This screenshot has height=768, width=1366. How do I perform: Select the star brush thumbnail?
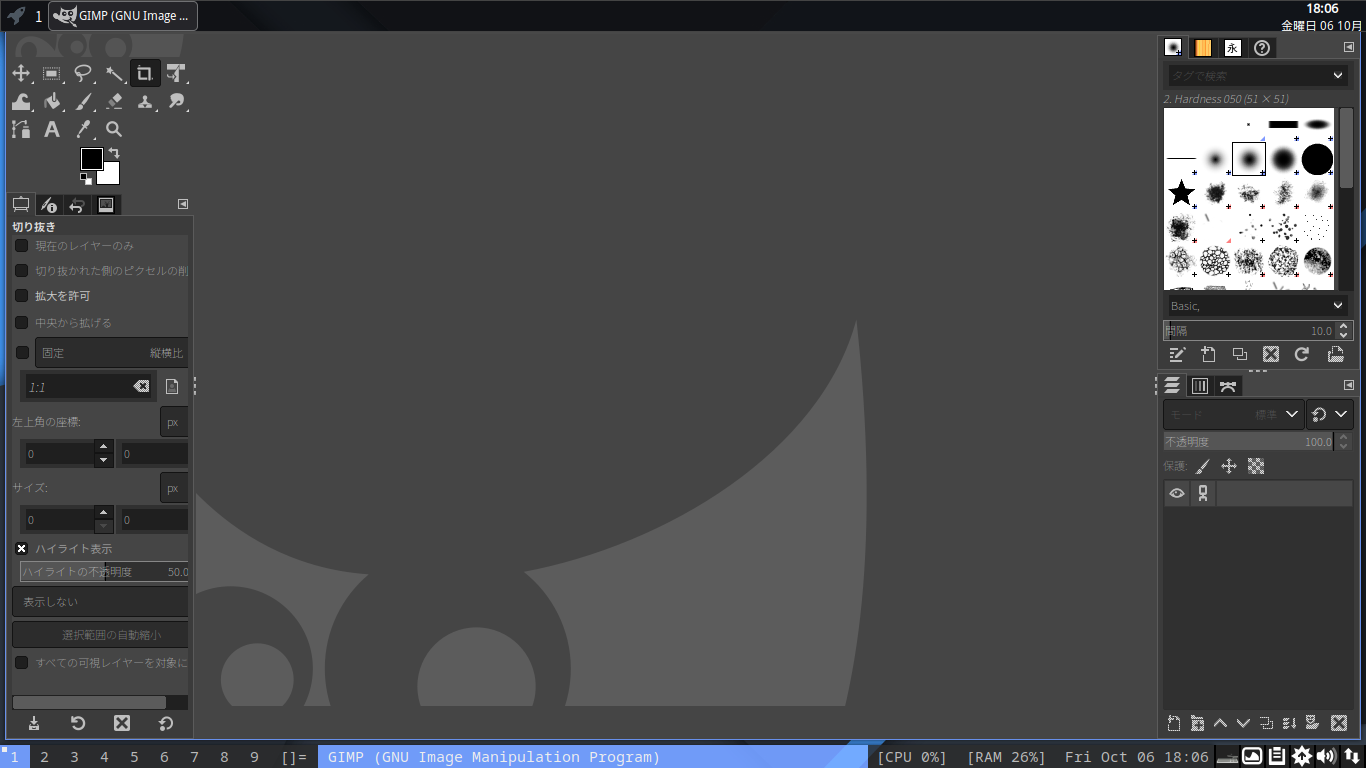click(x=1181, y=192)
